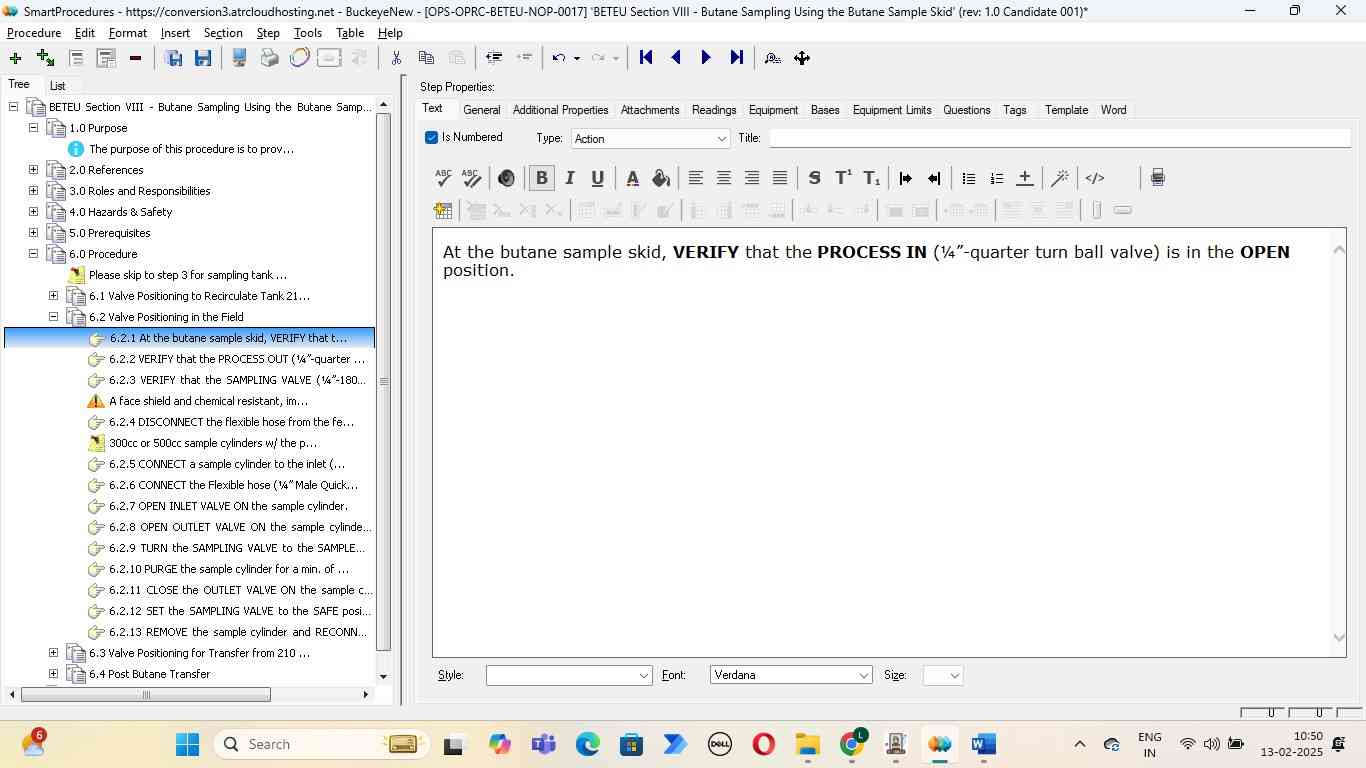Click the red minus delete icon
This screenshot has height=768, width=1366.
pos(135,58)
